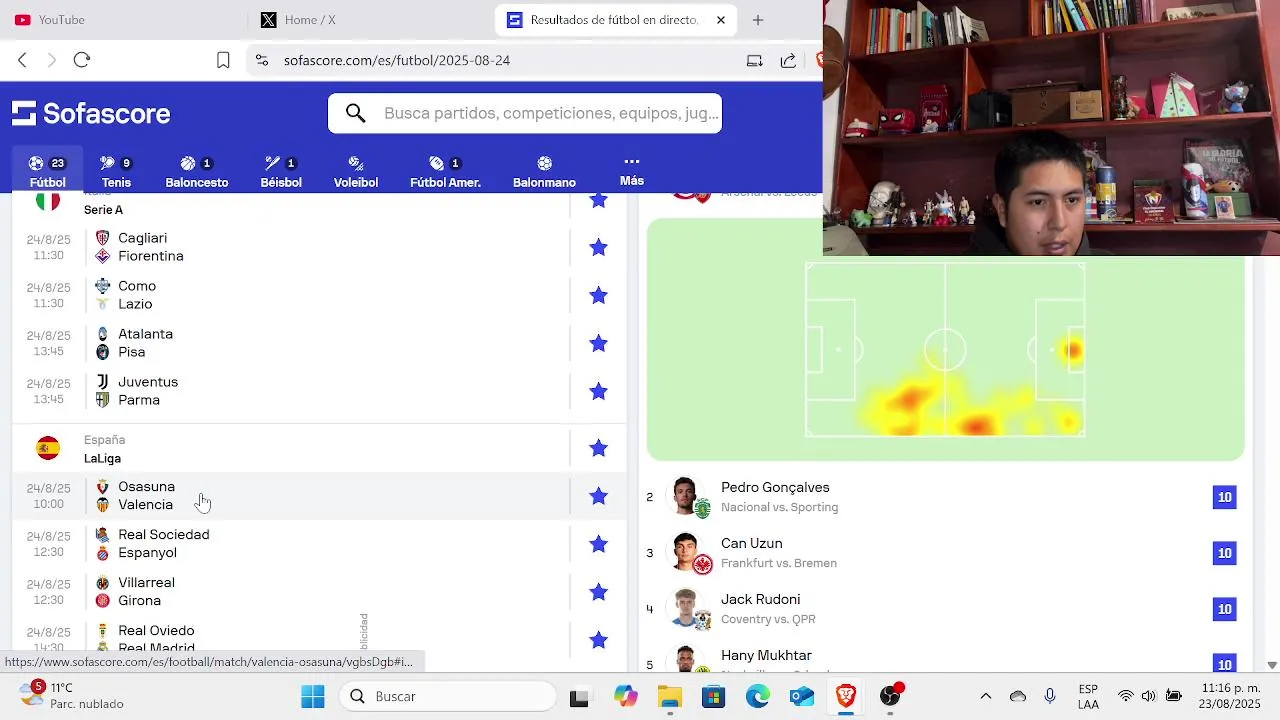Image resolution: width=1280 pixels, height=720 pixels.
Task: Open Microsoft Store from taskbar
Action: pos(713,696)
